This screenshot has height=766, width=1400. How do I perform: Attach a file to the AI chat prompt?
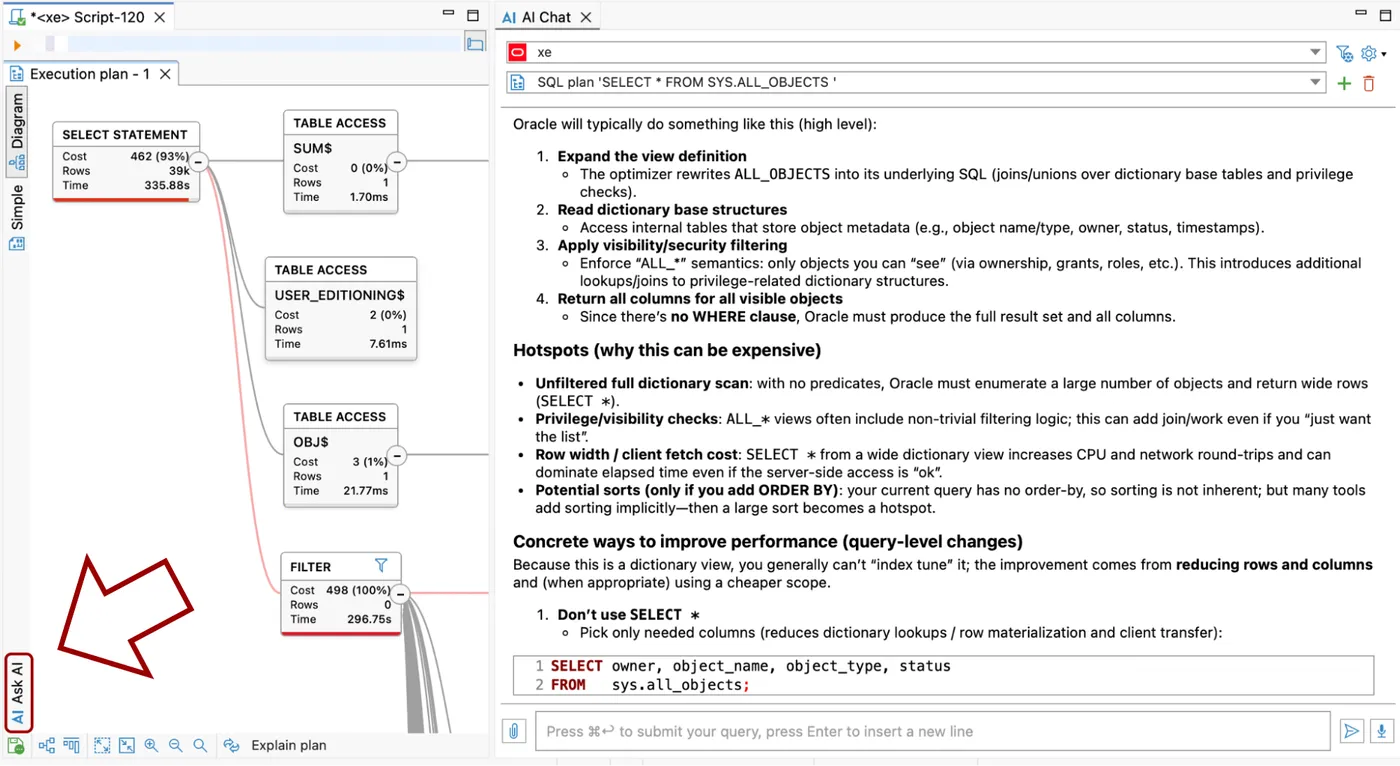[x=513, y=731]
